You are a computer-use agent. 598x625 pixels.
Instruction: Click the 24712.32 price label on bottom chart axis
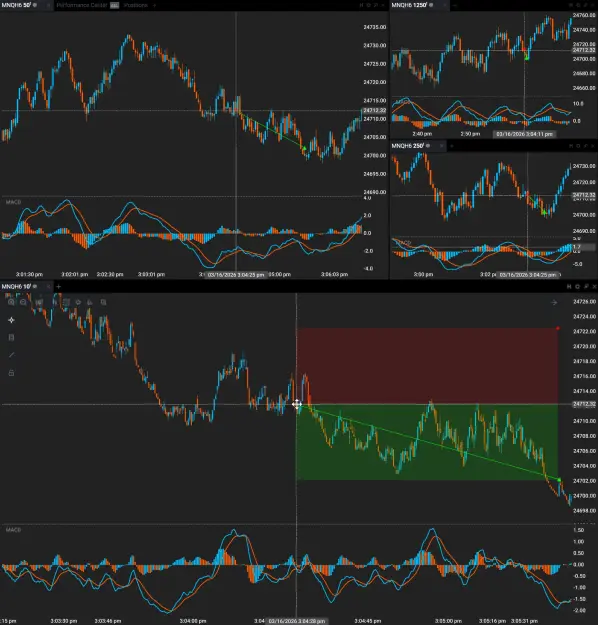584,404
